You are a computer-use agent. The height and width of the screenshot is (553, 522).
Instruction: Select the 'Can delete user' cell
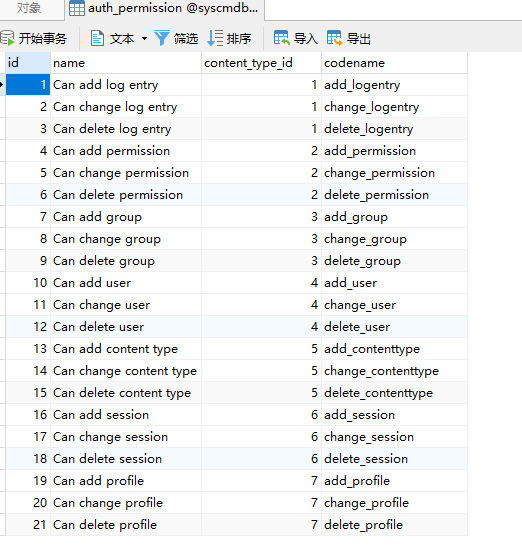pyautogui.click(x=126, y=327)
